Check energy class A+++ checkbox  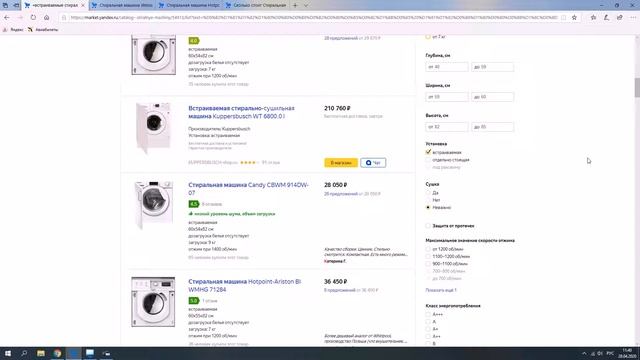(x=428, y=314)
